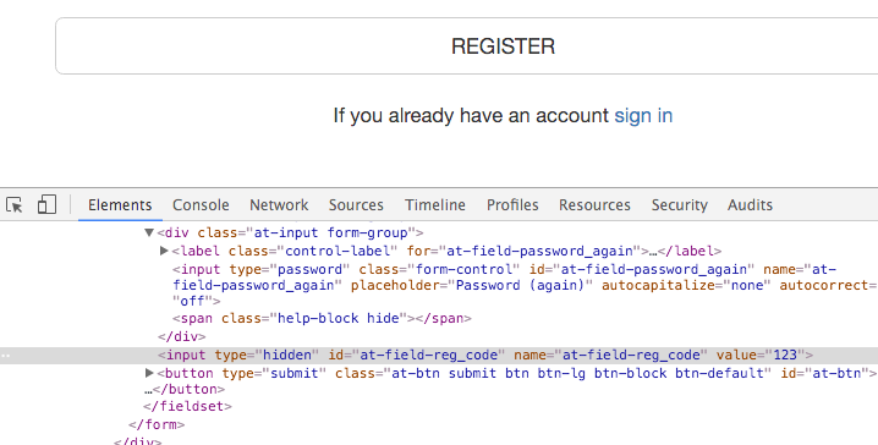Click the closing fieldset tag line

pos(188,407)
